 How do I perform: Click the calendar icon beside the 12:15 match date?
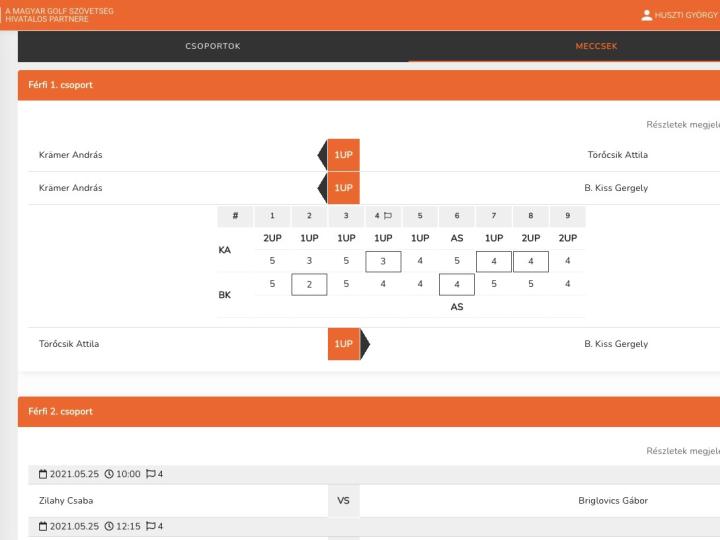coord(43,527)
